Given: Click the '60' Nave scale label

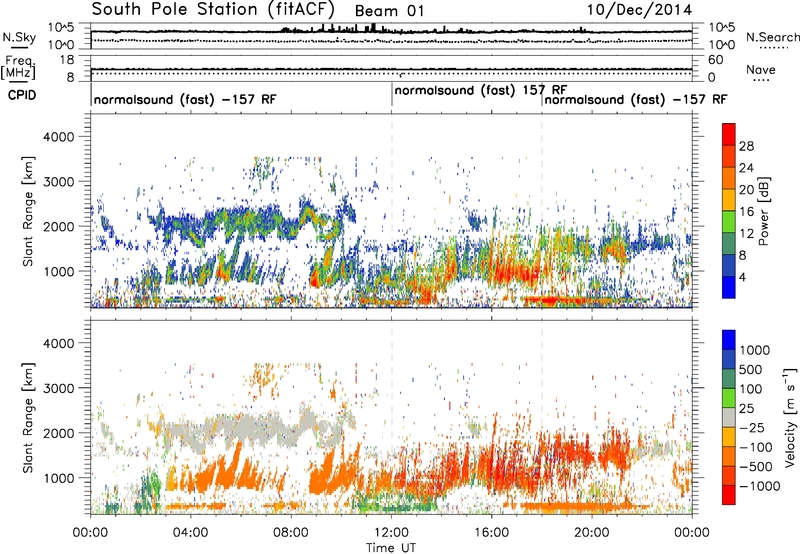Looking at the screenshot, I should [716, 60].
